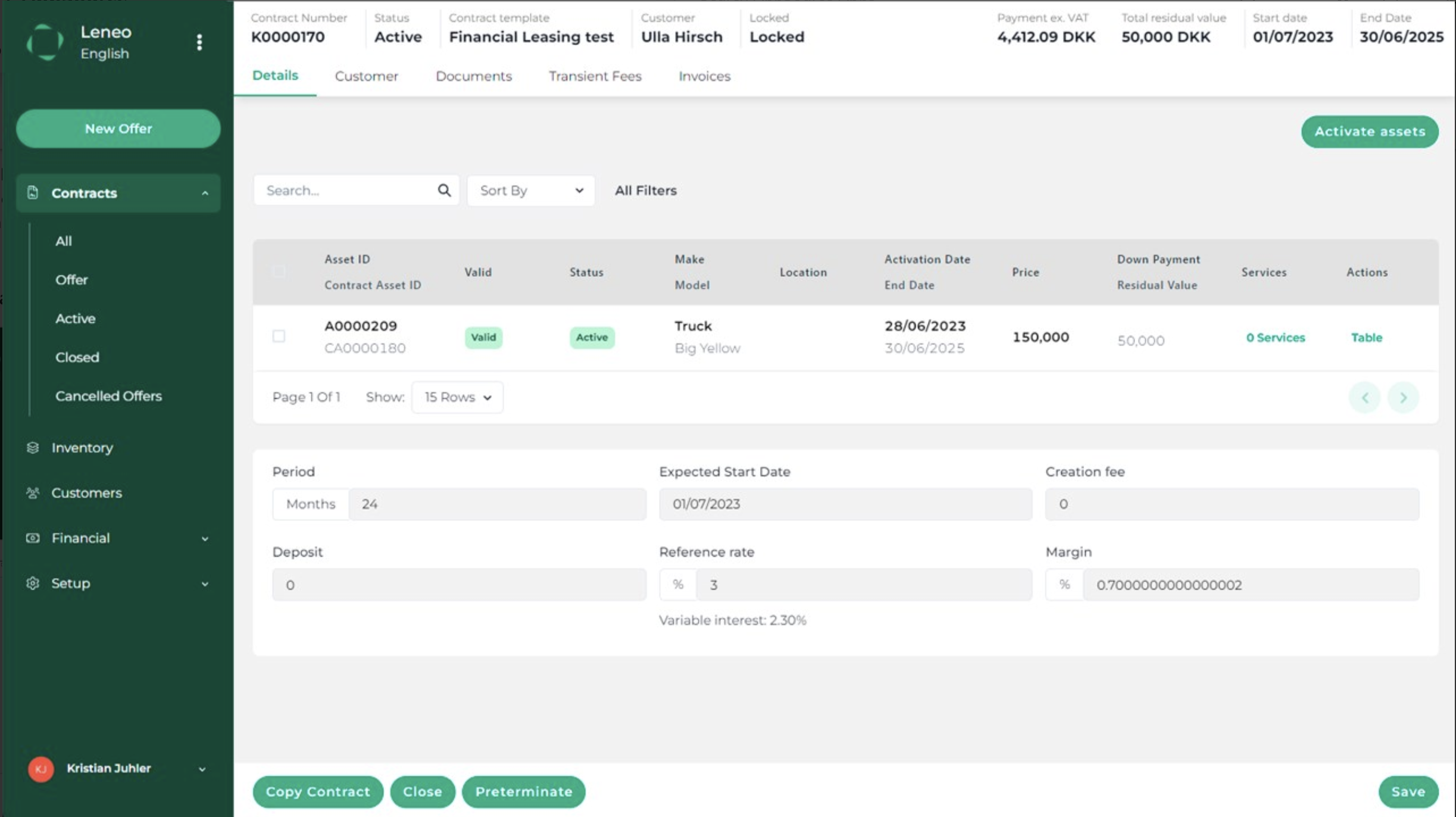This screenshot has height=817, width=1456.
Task: Click the Inventory stack icon
Action: pyautogui.click(x=33, y=447)
